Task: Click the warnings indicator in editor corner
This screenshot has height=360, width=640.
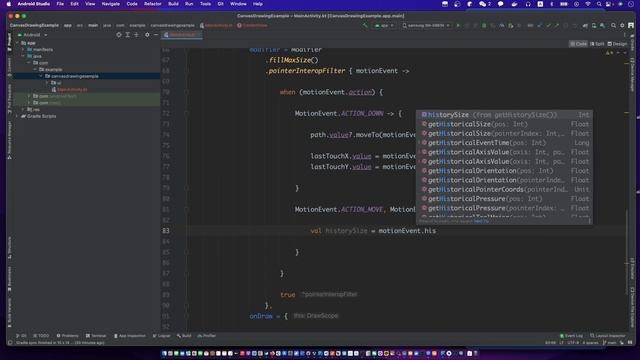Action: [x=609, y=53]
